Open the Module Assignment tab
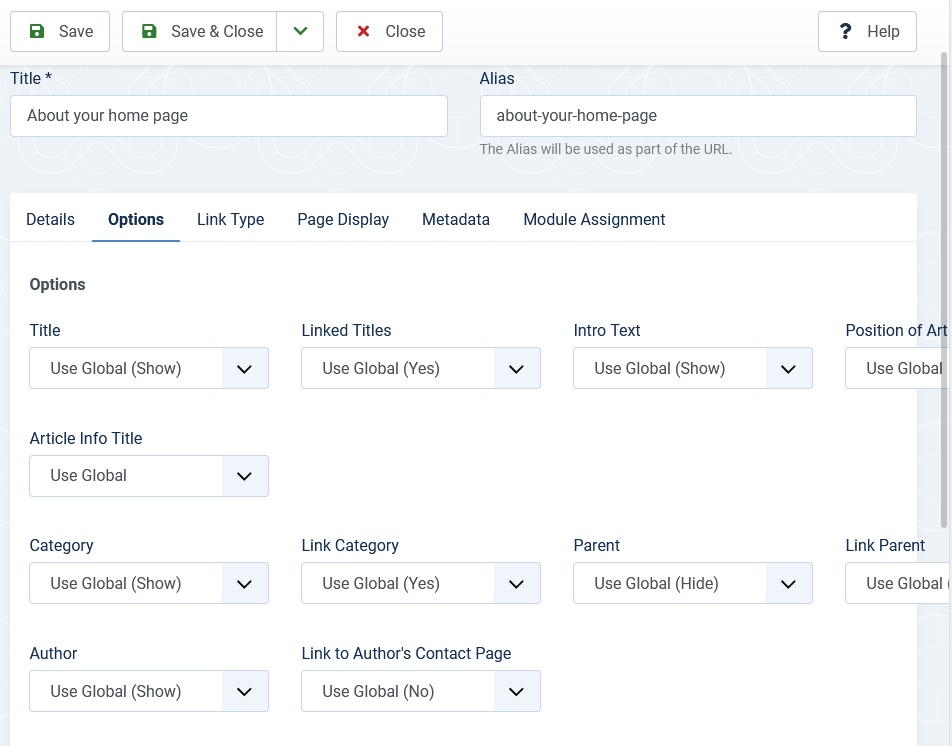Screen dimensions: 952x746 (594, 219)
